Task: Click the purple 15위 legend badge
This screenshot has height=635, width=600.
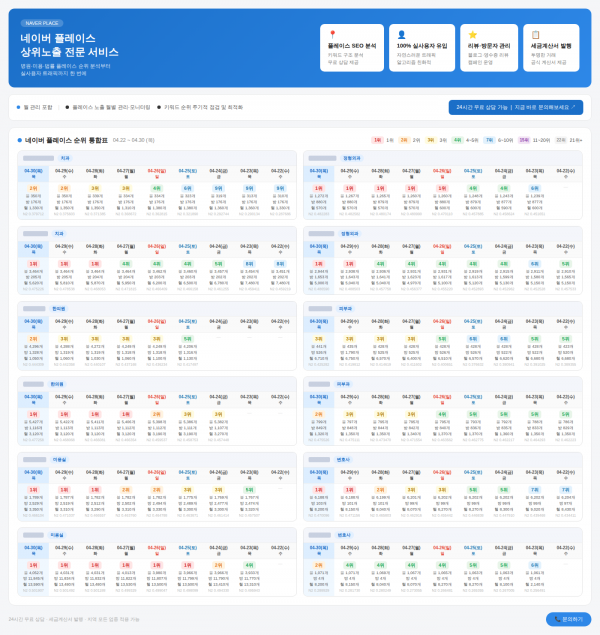Action: 524,140
